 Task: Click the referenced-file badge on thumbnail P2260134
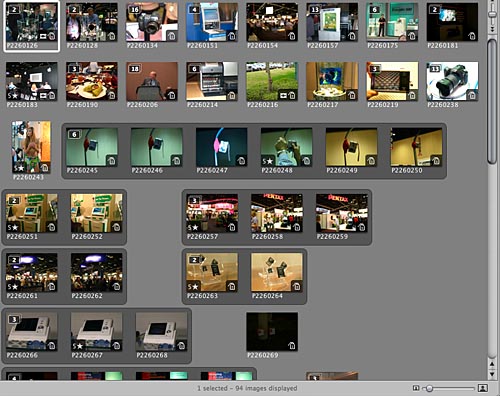tap(172, 36)
